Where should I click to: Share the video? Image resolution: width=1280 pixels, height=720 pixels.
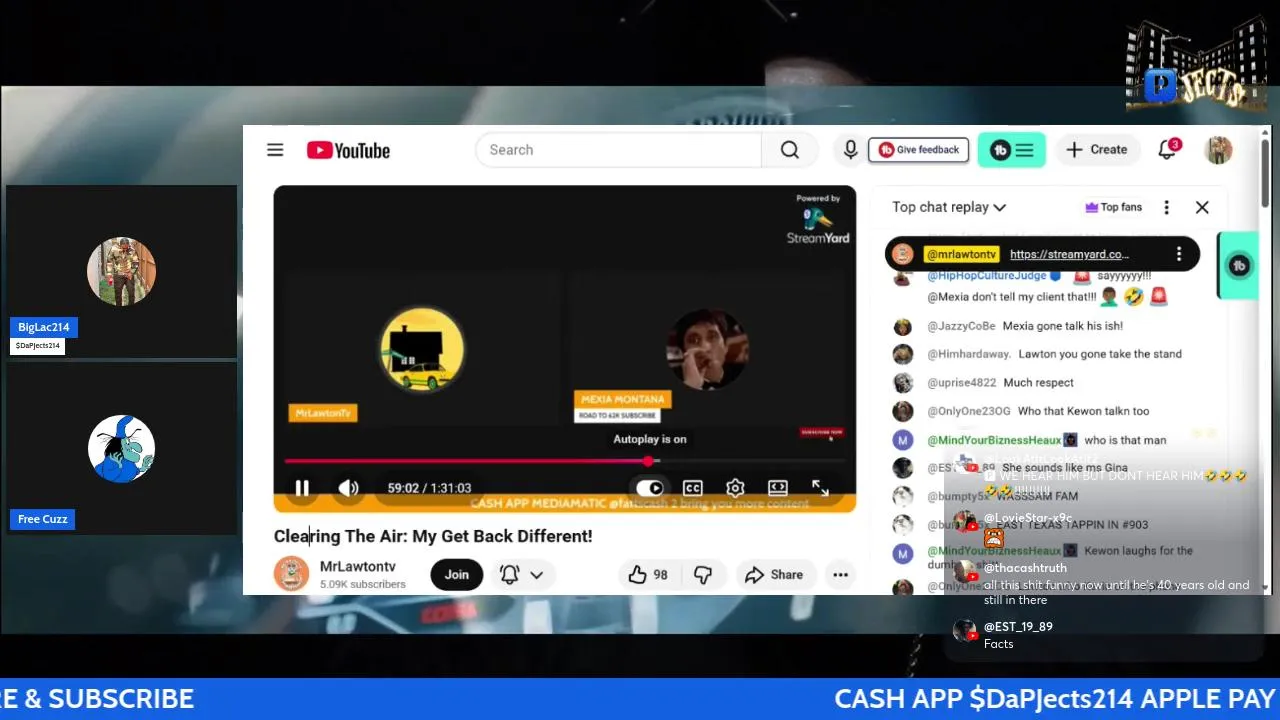click(774, 575)
